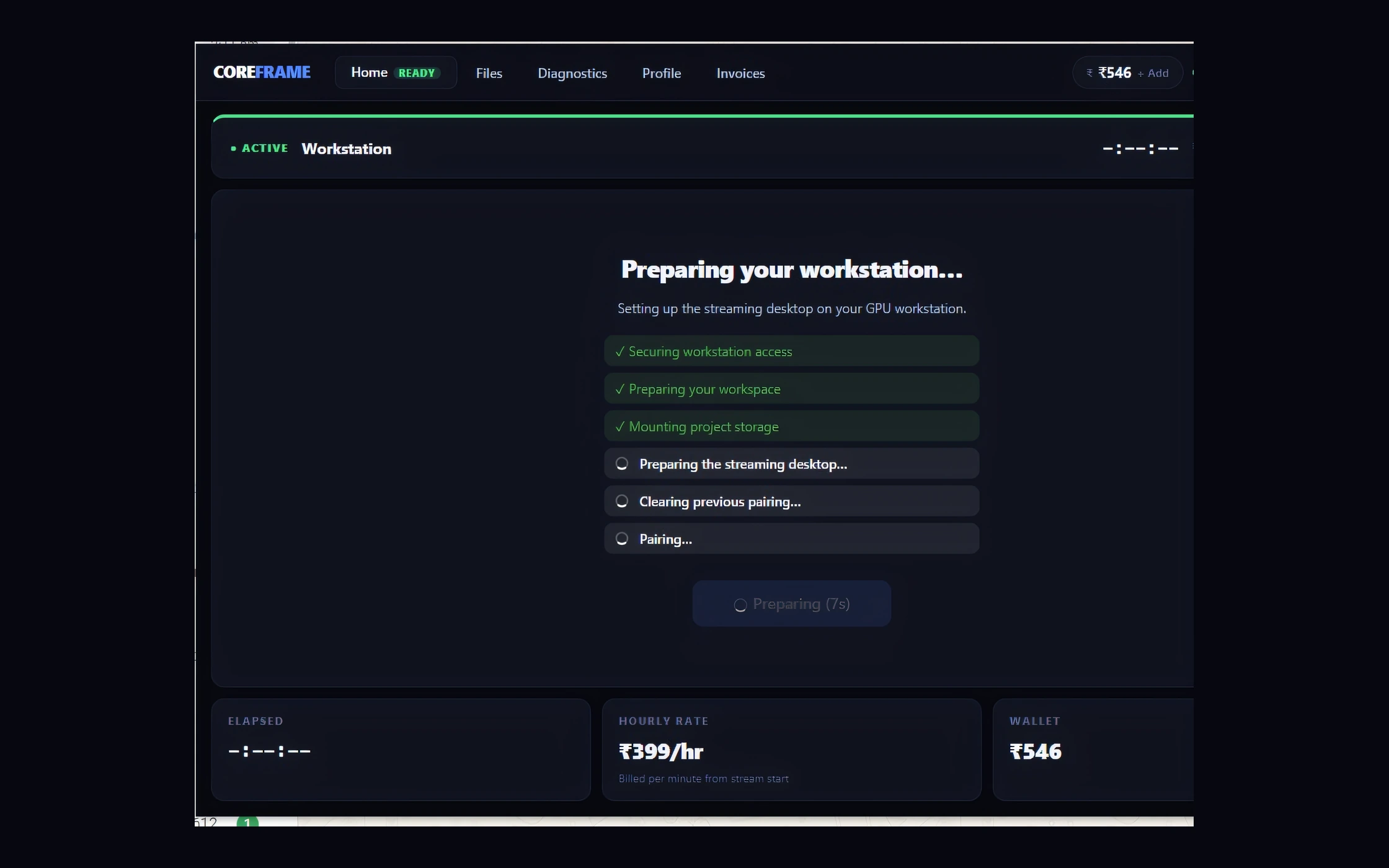This screenshot has width=1389, height=868.
Task: Open the Home tab
Action: coord(396,73)
